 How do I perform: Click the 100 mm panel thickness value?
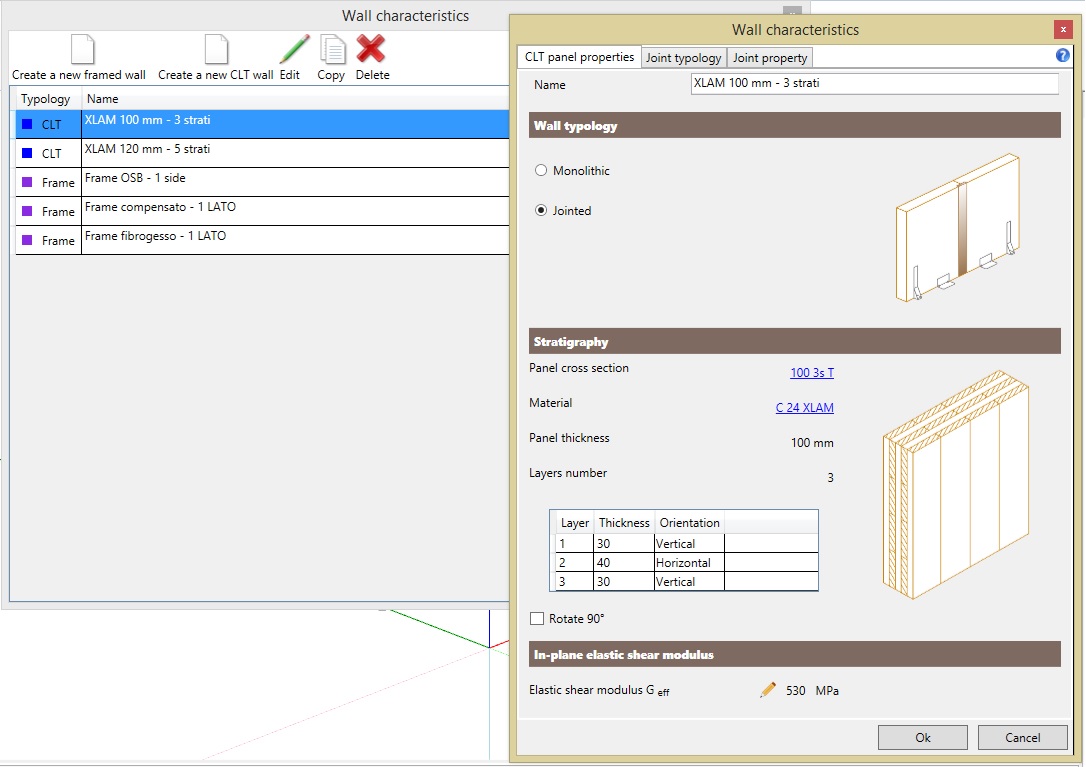tap(812, 443)
